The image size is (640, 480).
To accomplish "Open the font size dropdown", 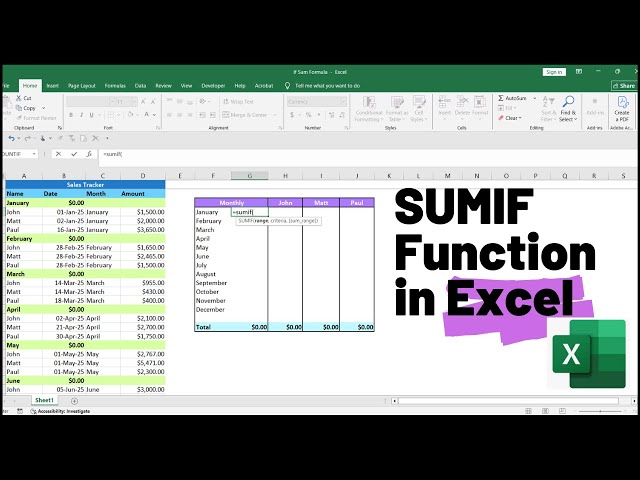I will tap(134, 102).
